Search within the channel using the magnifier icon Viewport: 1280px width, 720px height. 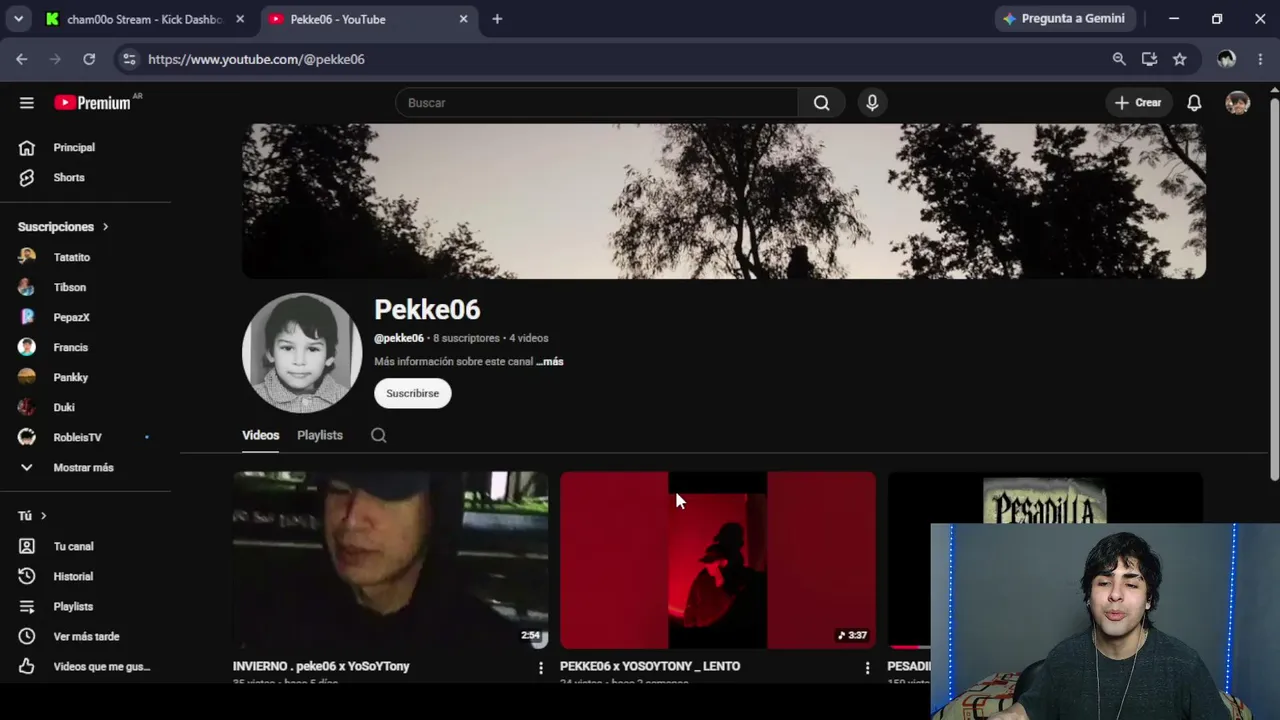point(379,435)
